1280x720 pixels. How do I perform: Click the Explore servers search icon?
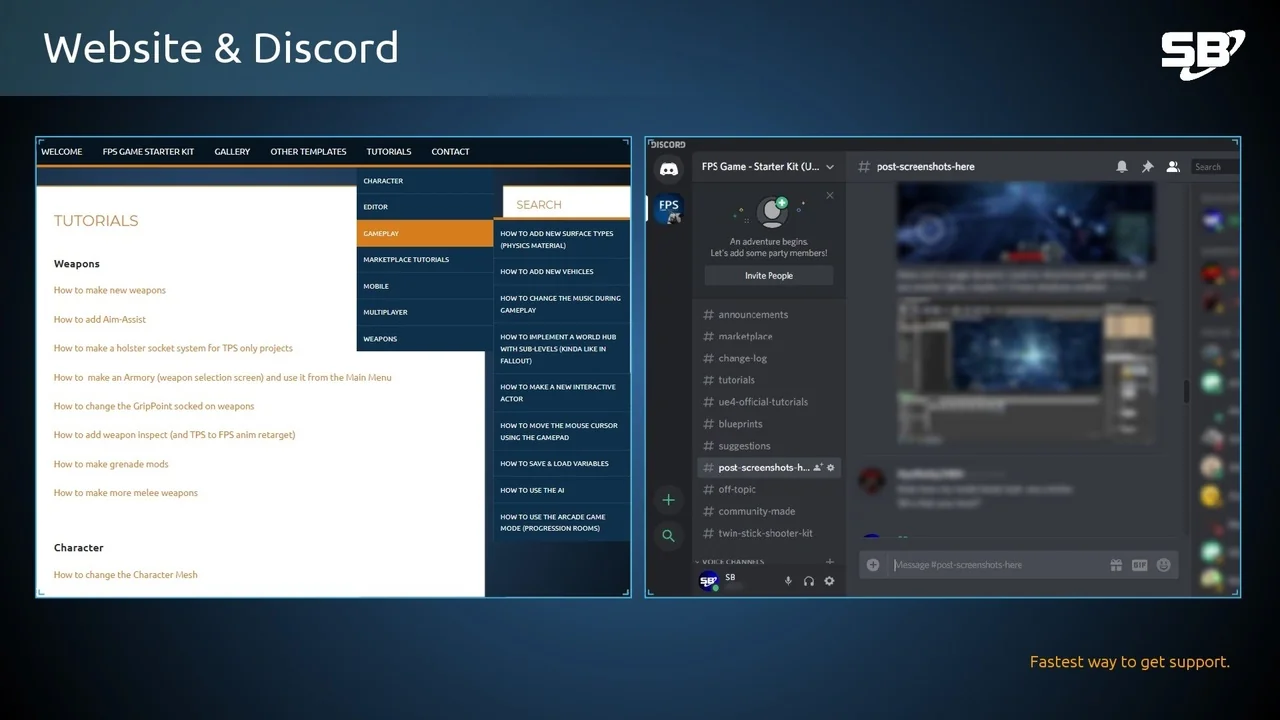pyautogui.click(x=668, y=536)
